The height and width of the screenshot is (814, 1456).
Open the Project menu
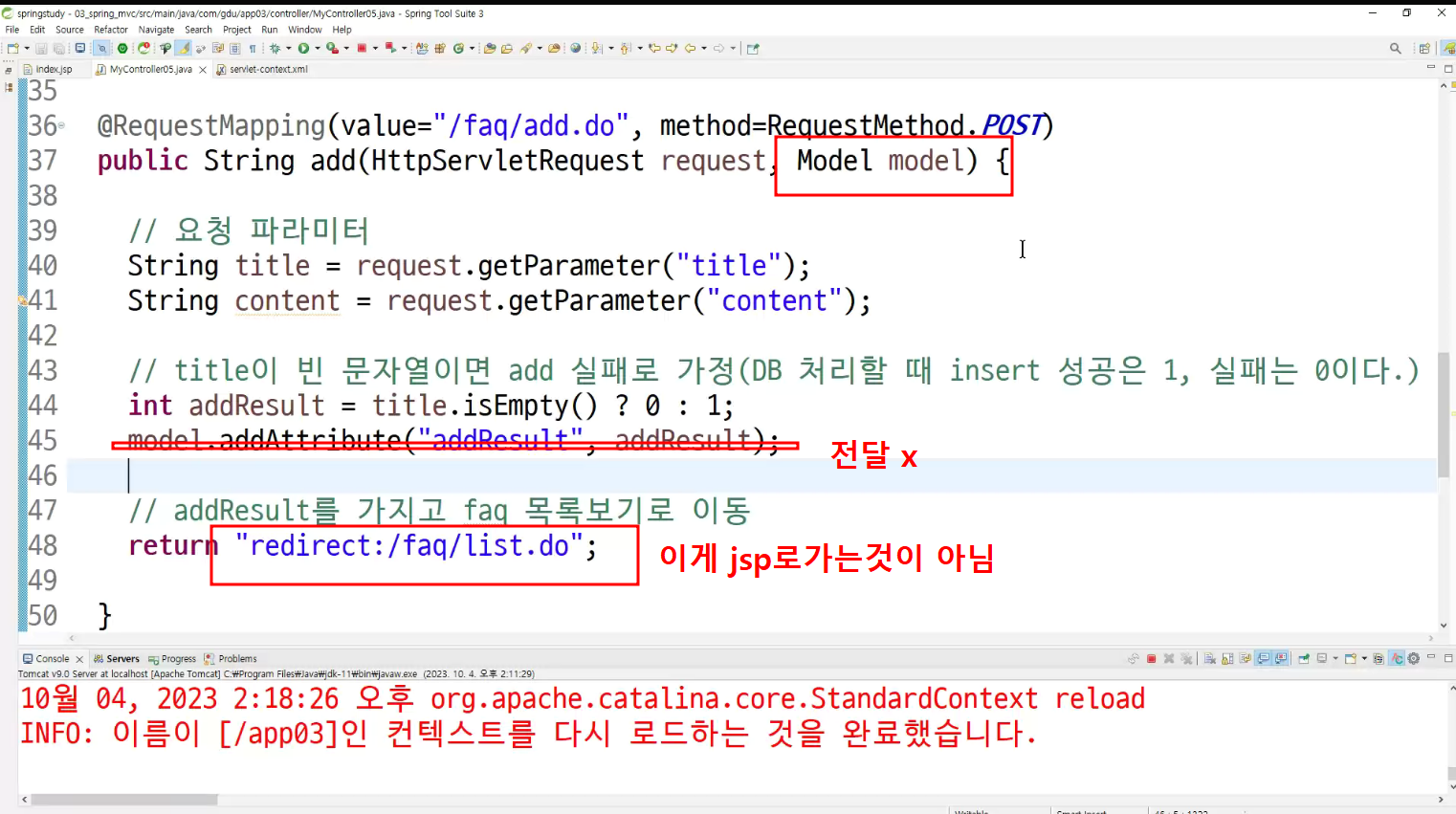(x=236, y=30)
